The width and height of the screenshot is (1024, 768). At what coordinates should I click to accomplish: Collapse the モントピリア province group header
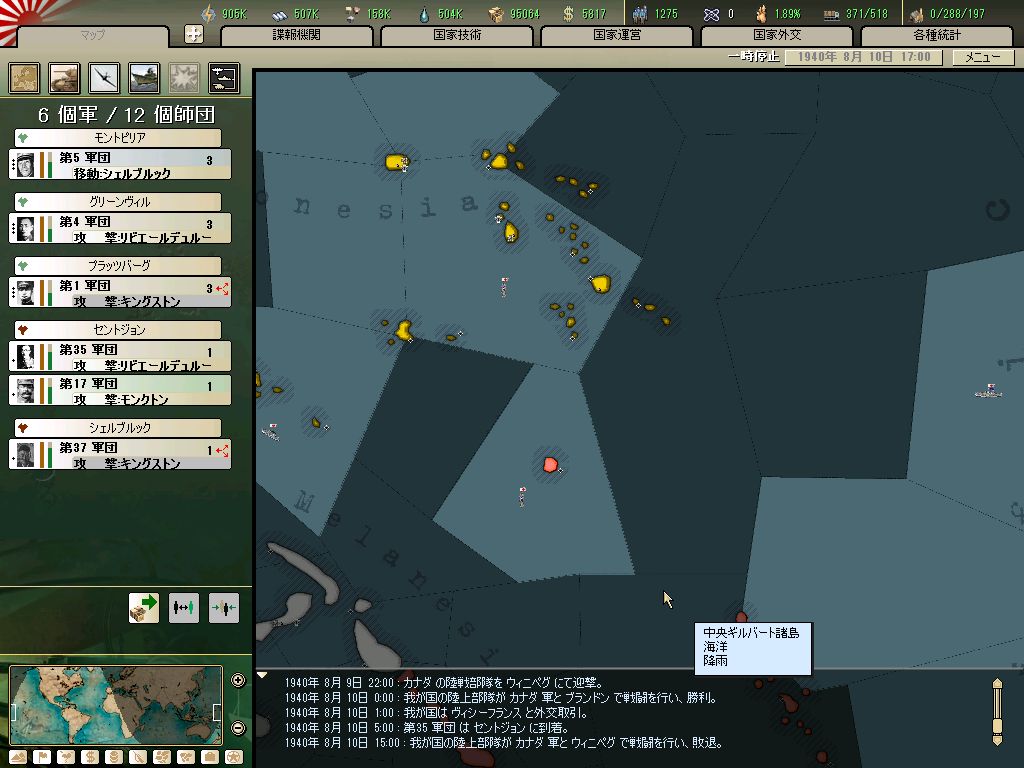coord(118,138)
